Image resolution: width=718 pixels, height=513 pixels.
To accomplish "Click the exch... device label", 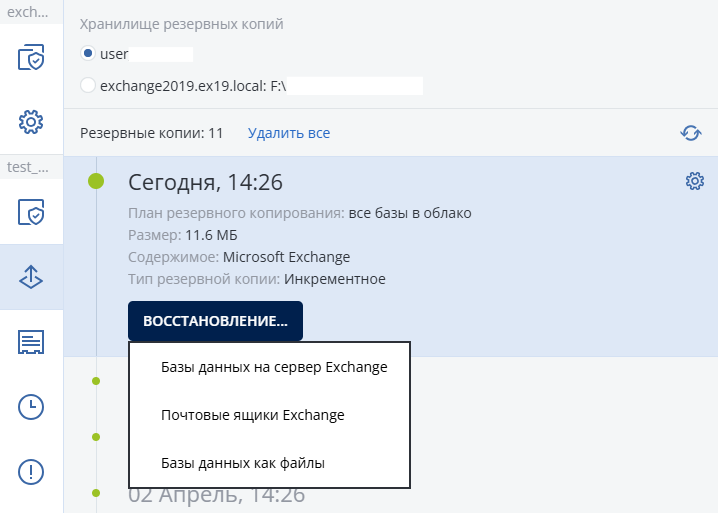I will coord(27,12).
